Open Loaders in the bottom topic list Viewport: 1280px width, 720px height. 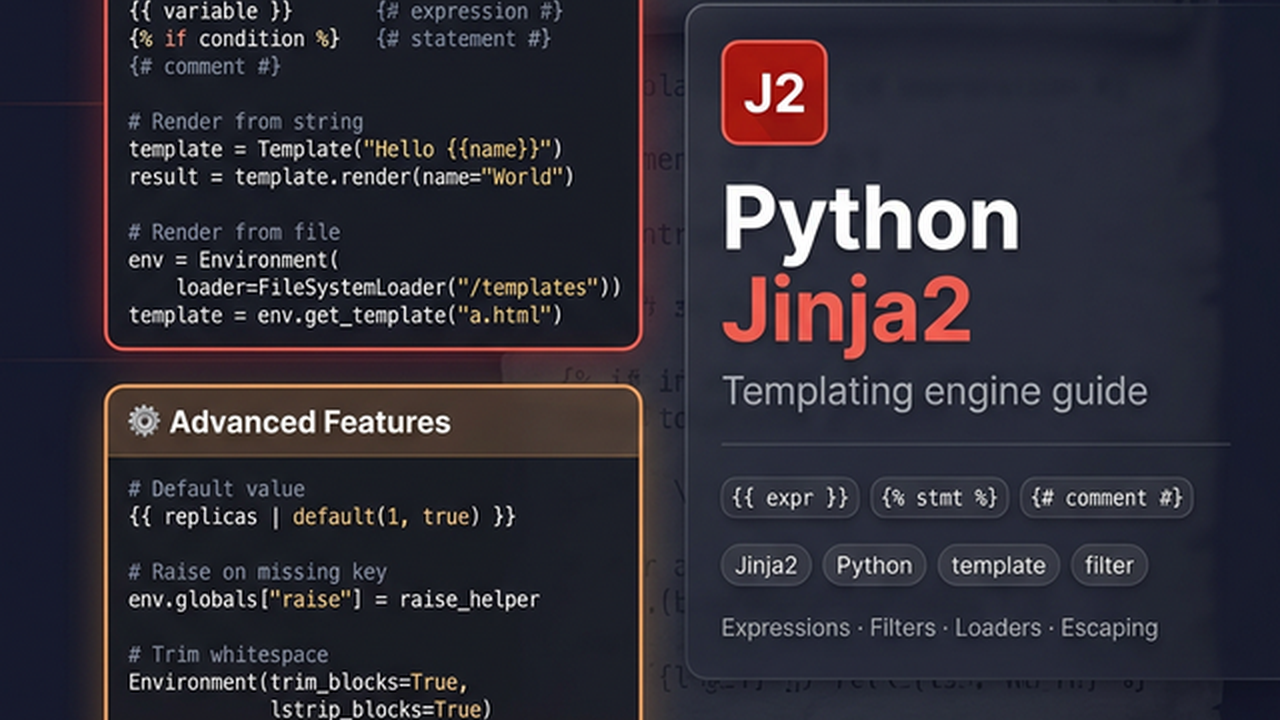pos(997,628)
